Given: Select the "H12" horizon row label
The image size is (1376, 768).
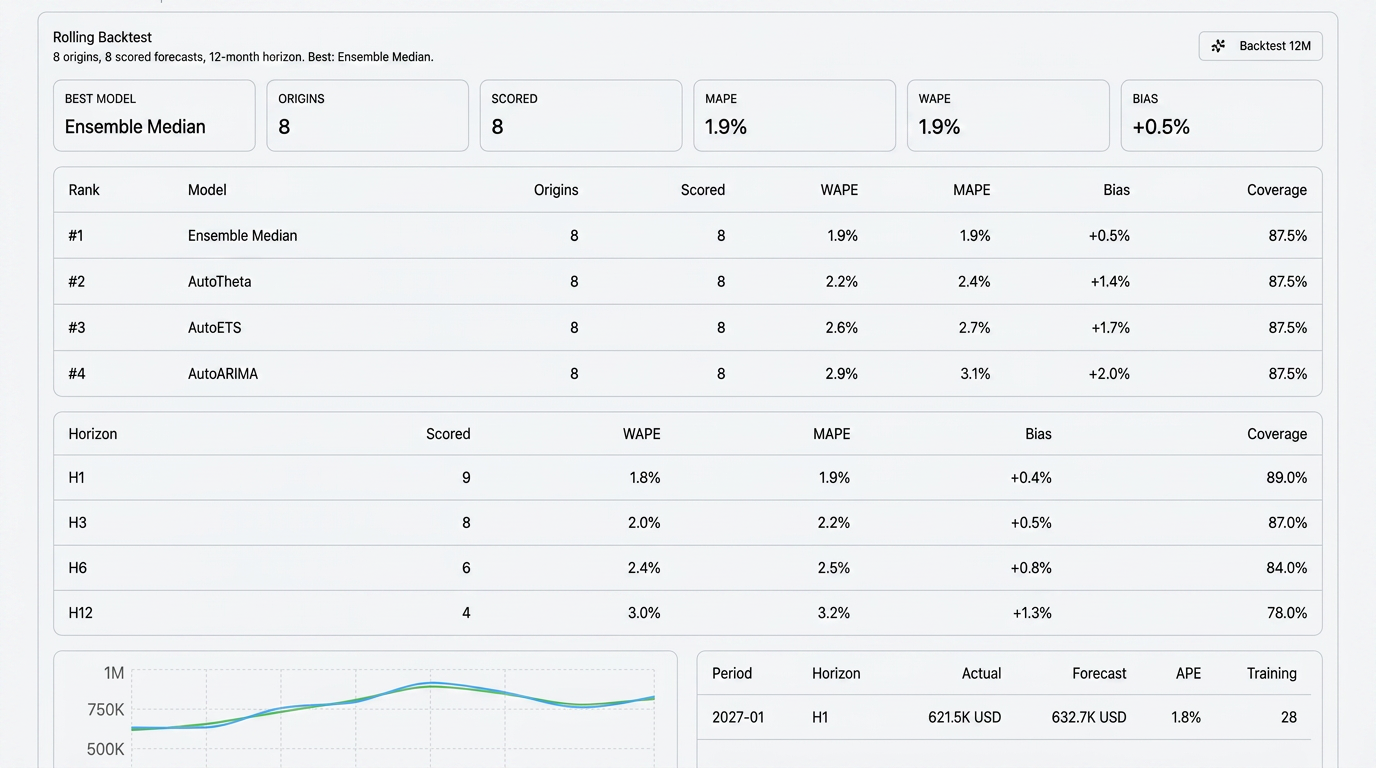Looking at the screenshot, I should click(x=80, y=613).
